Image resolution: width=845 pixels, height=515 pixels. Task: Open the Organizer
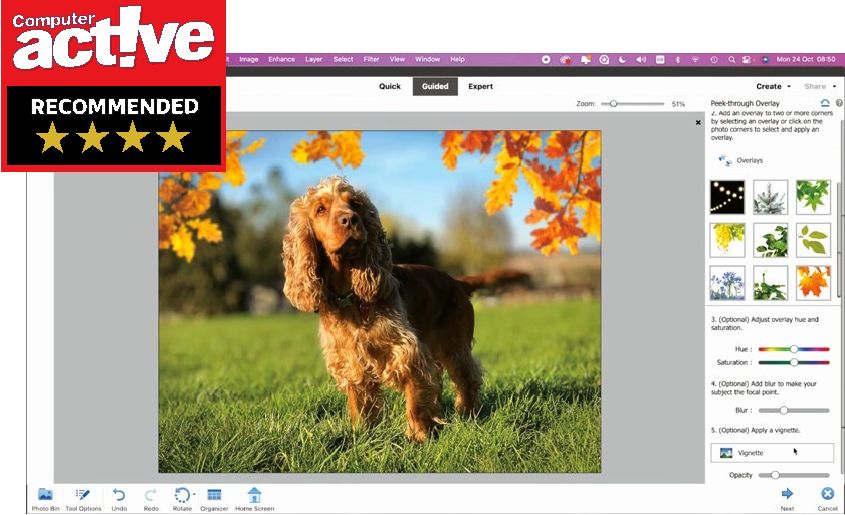pos(214,499)
